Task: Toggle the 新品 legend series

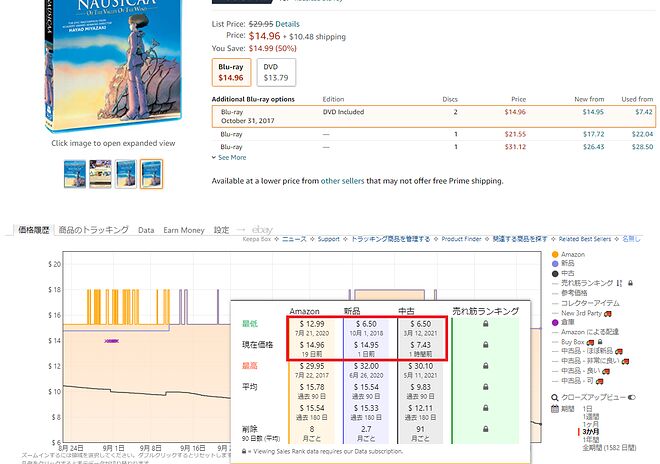Action: tap(563, 263)
